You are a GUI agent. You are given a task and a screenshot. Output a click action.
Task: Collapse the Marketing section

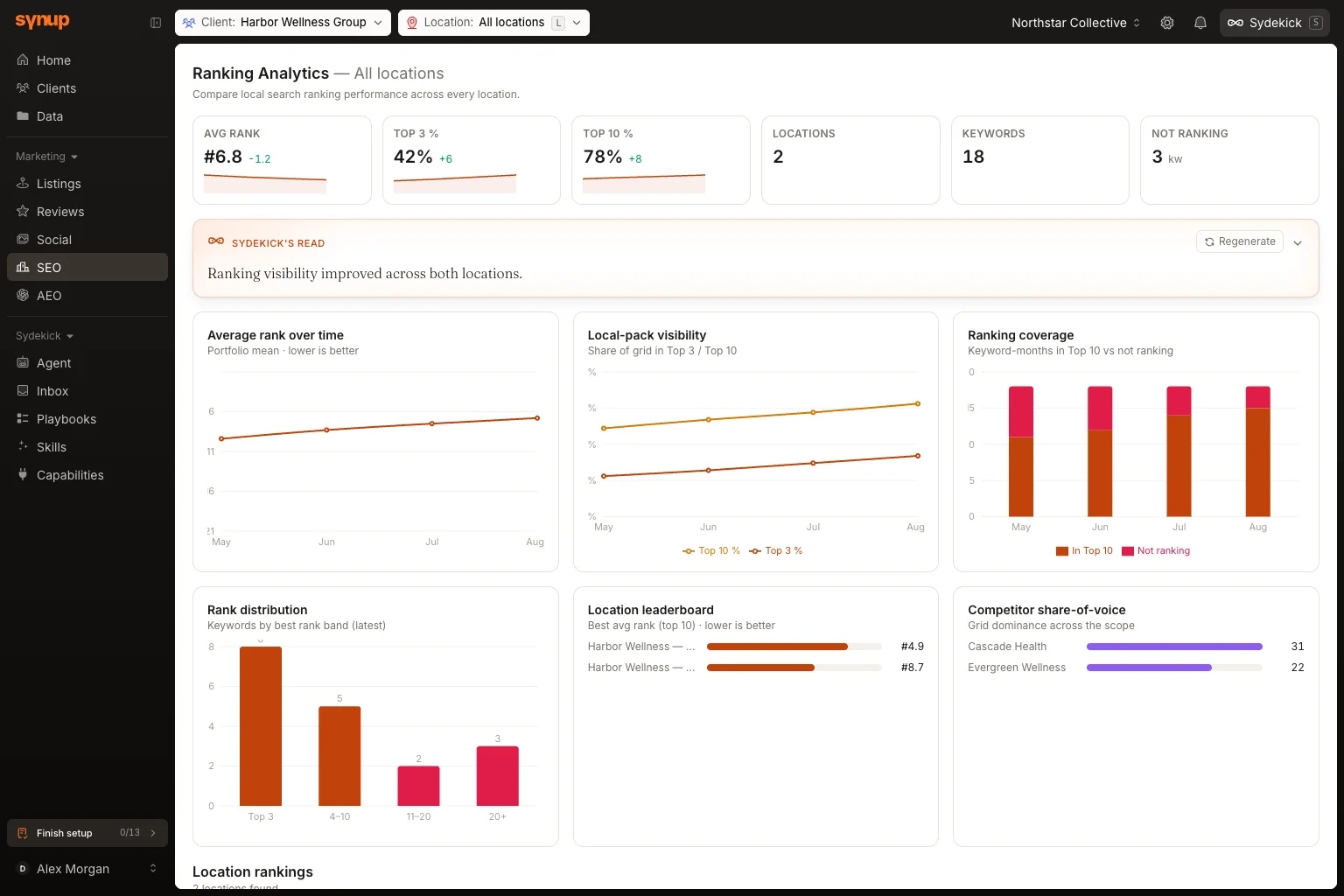pos(47,157)
